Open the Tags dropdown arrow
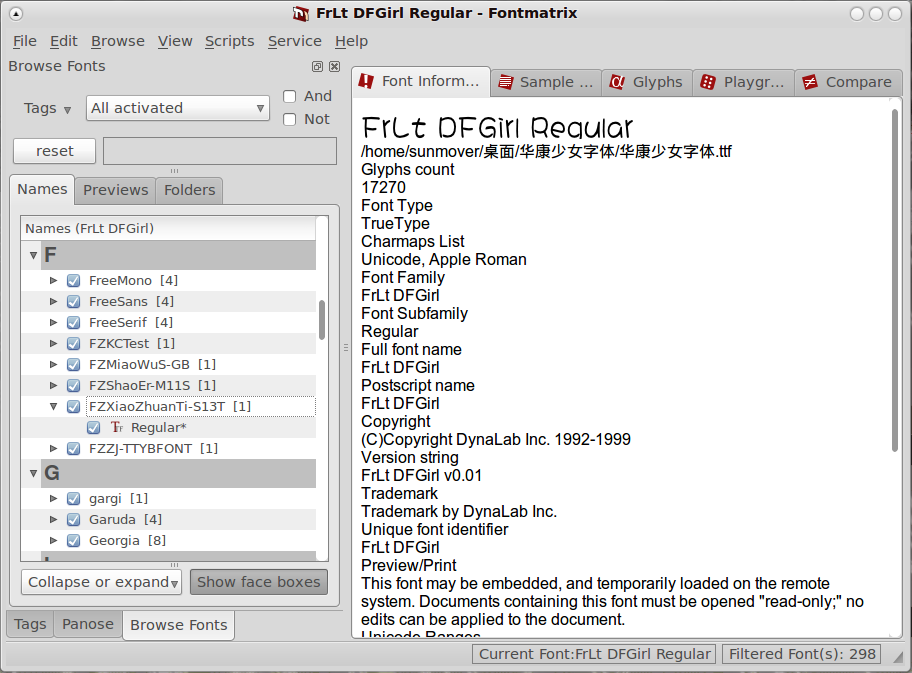The width and height of the screenshot is (912, 673). (67, 110)
